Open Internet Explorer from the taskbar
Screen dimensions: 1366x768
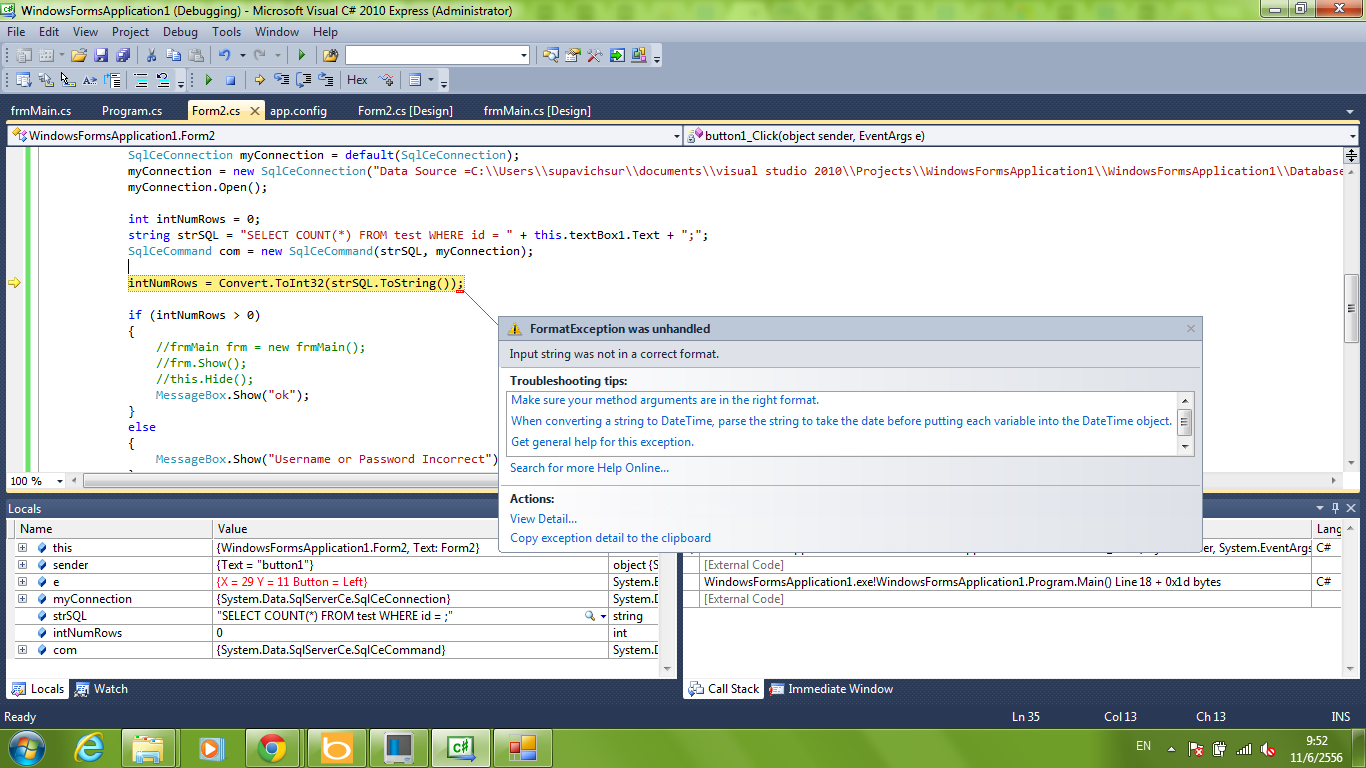coord(91,747)
